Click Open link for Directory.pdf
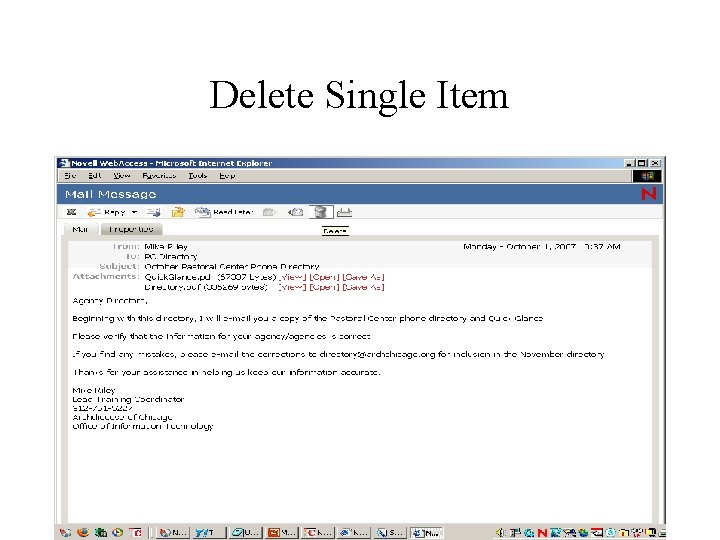The width and height of the screenshot is (720, 540). [x=324, y=287]
